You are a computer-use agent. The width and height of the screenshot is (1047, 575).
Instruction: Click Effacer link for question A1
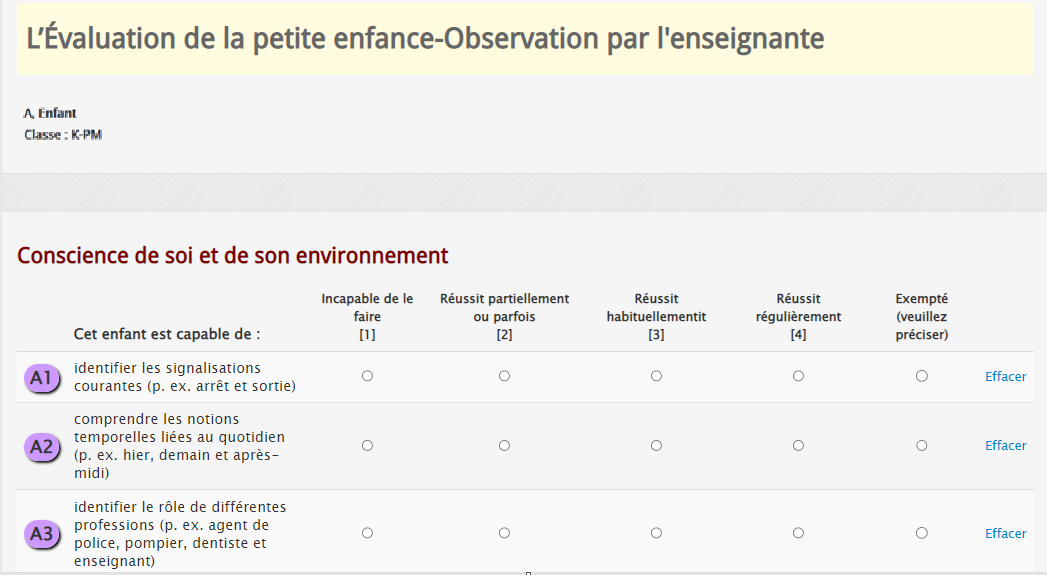(1006, 377)
